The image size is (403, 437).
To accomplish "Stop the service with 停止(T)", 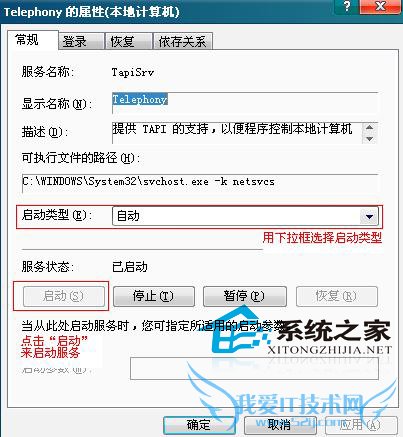I will [154, 296].
